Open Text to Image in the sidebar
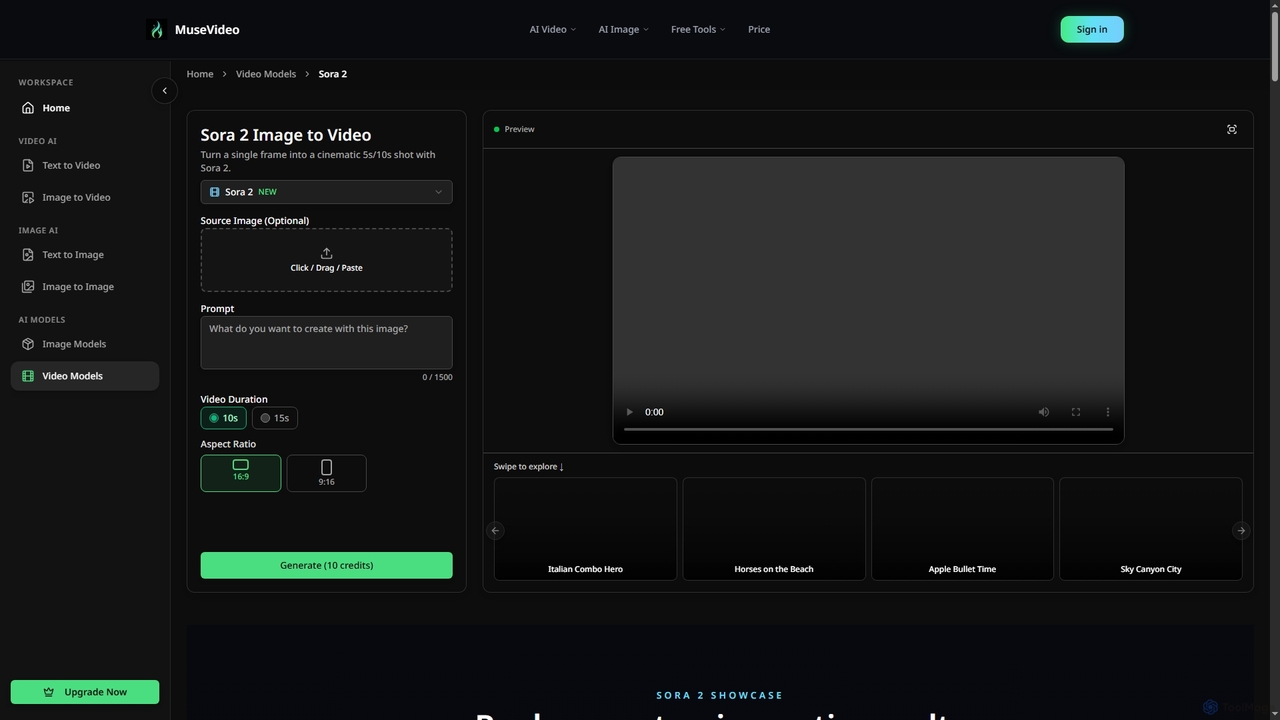The image size is (1280, 720). pyautogui.click(x=85, y=255)
